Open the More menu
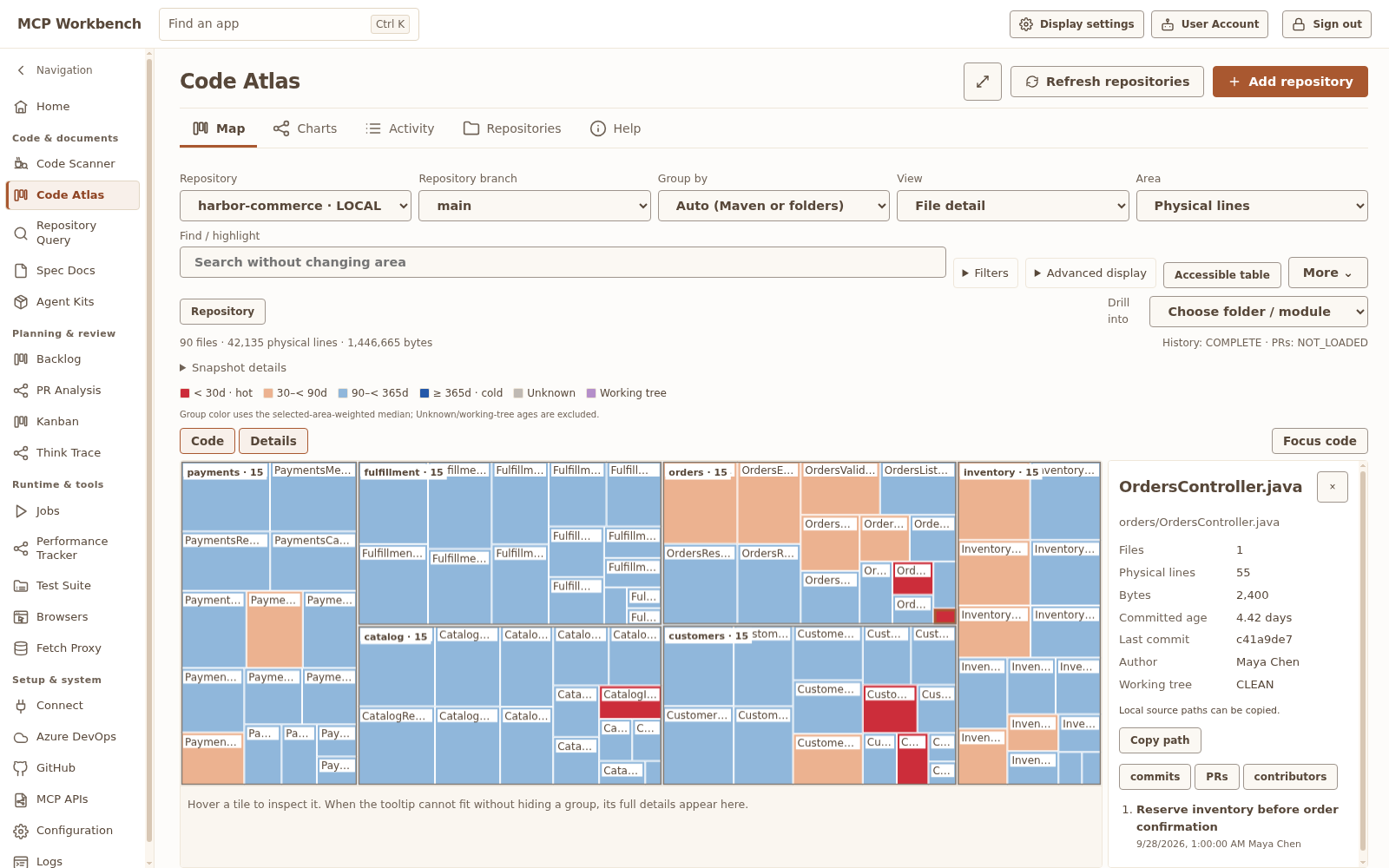This screenshot has height=868, width=1389. [x=1328, y=273]
